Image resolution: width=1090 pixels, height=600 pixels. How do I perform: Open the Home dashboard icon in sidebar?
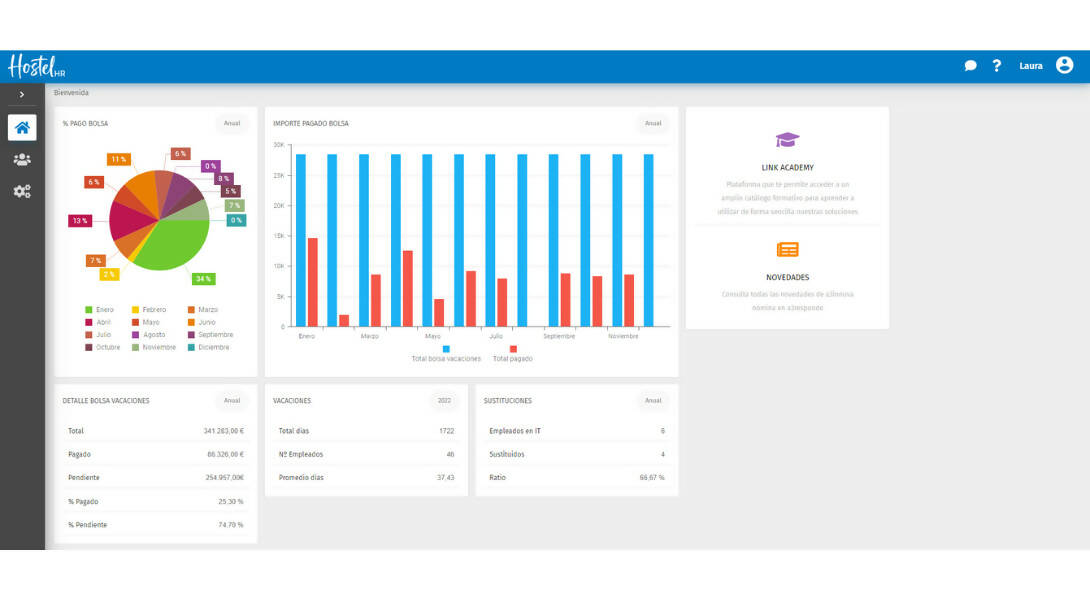(x=22, y=127)
